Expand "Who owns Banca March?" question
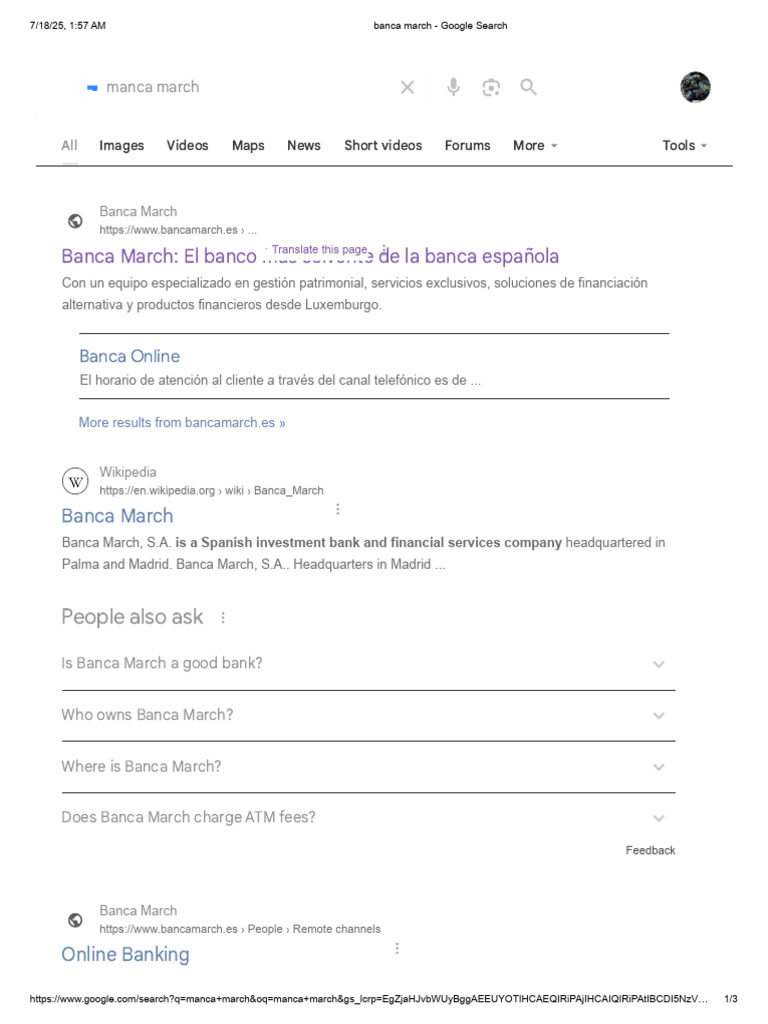This screenshot has width=768, height=1024. point(368,715)
